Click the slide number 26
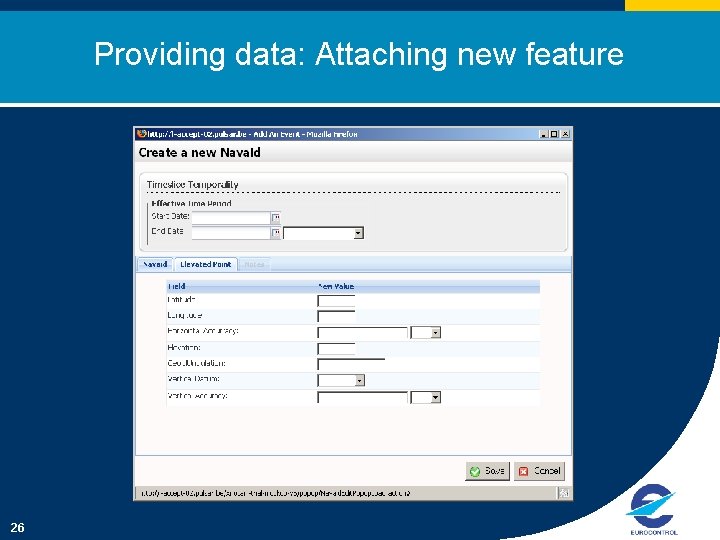720x540 pixels. coord(17,528)
